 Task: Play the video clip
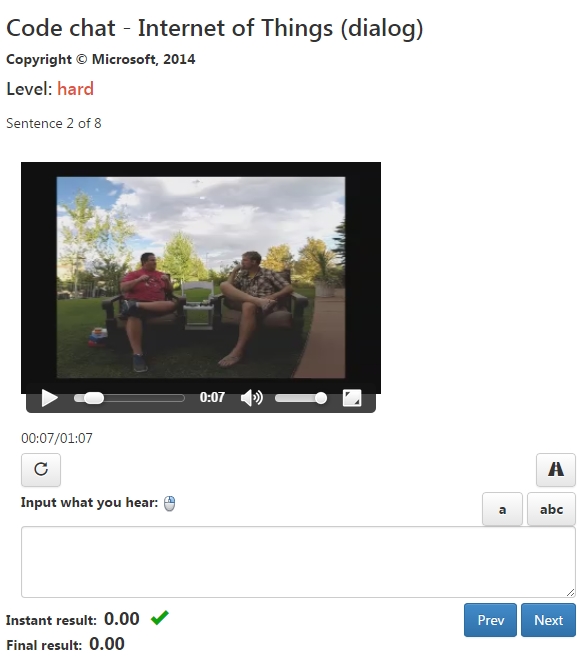tap(49, 398)
